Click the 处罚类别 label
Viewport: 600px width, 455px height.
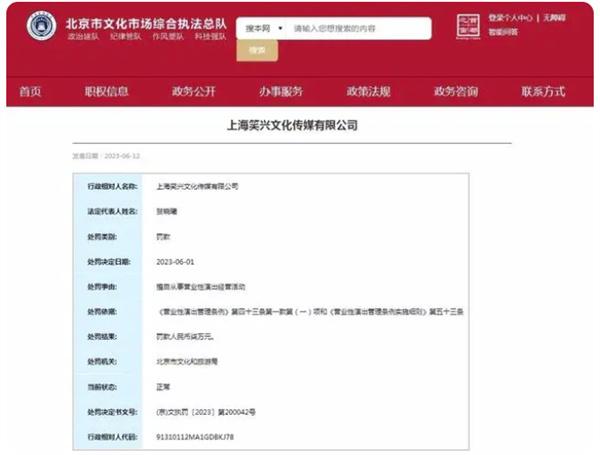102,237
